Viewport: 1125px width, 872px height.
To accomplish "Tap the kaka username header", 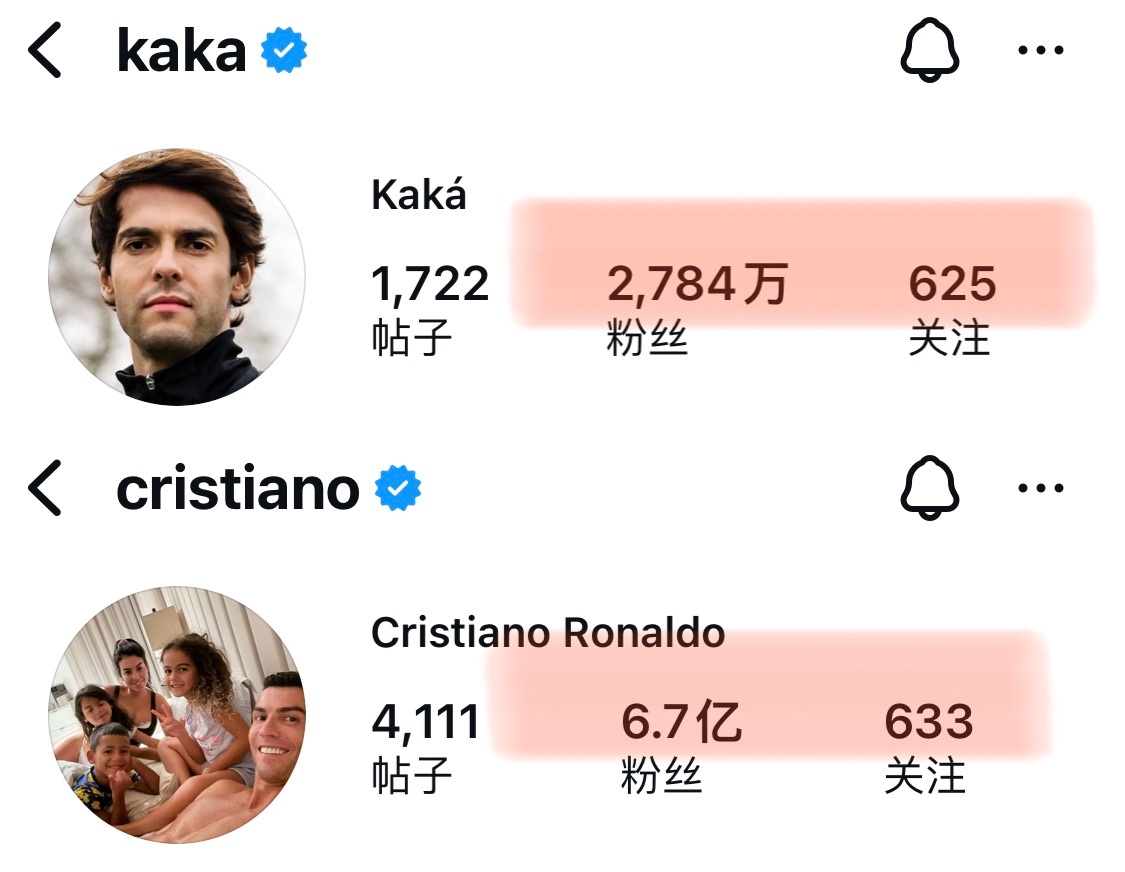I will 181,50.
